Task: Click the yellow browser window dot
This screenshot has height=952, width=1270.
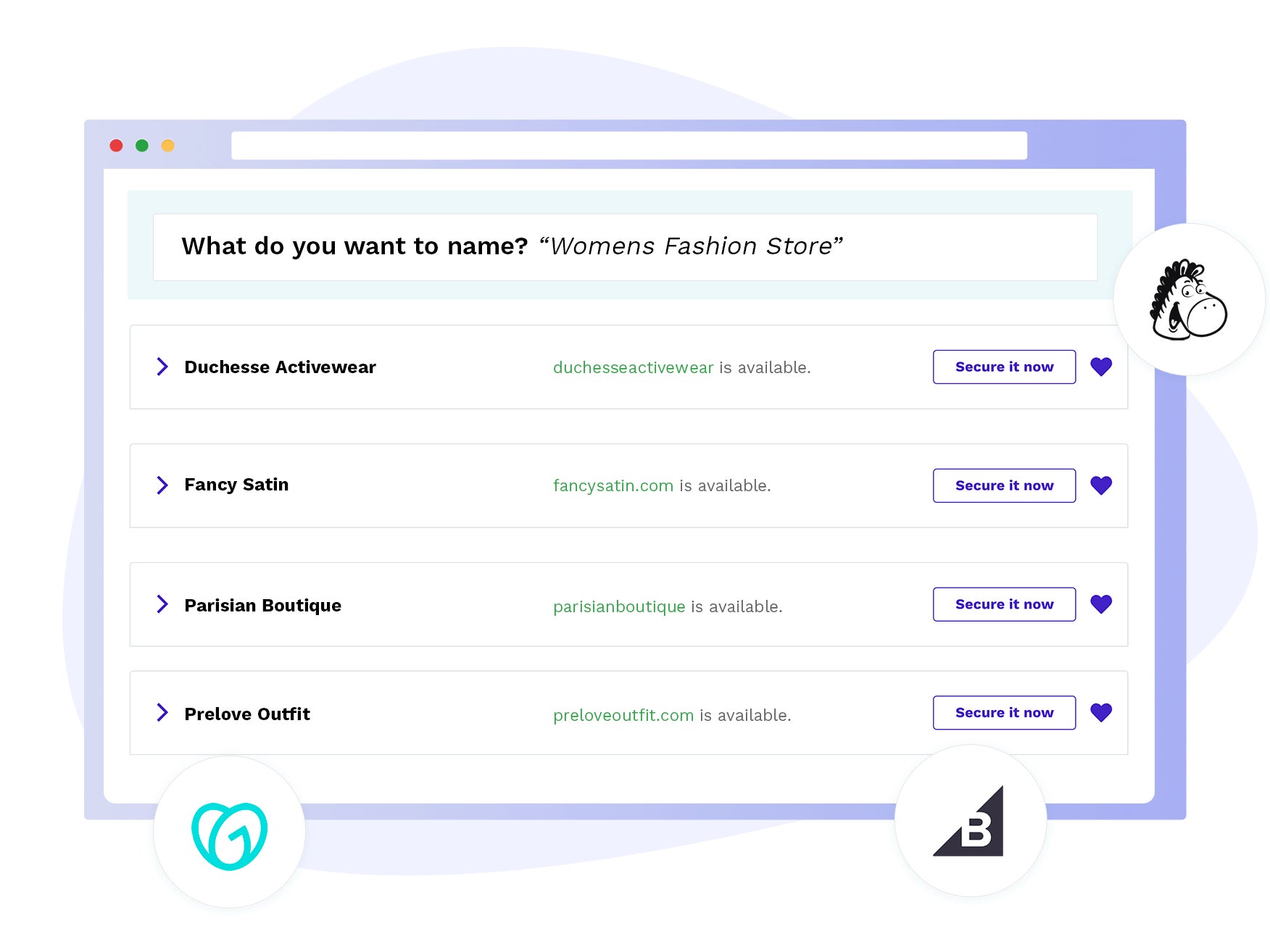Action: pyautogui.click(x=169, y=145)
